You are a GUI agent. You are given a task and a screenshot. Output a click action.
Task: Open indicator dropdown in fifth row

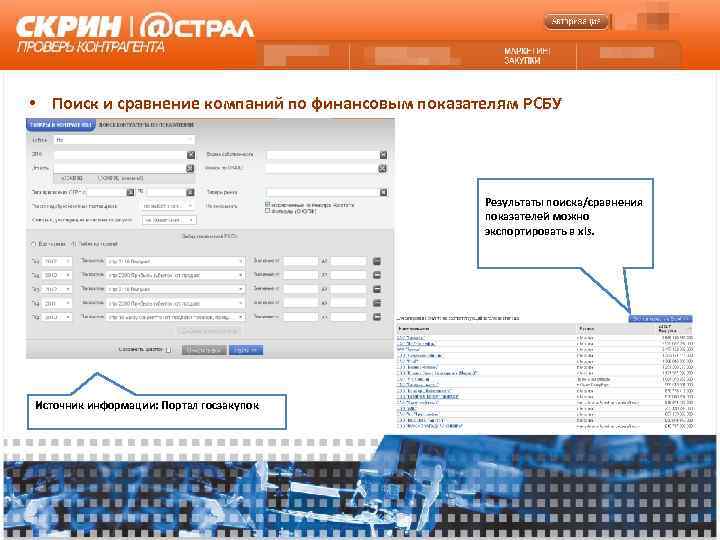click(x=175, y=317)
